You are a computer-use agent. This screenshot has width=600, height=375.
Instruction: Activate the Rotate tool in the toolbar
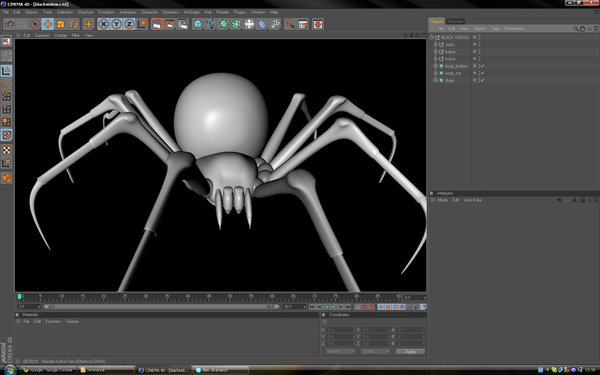(73, 24)
